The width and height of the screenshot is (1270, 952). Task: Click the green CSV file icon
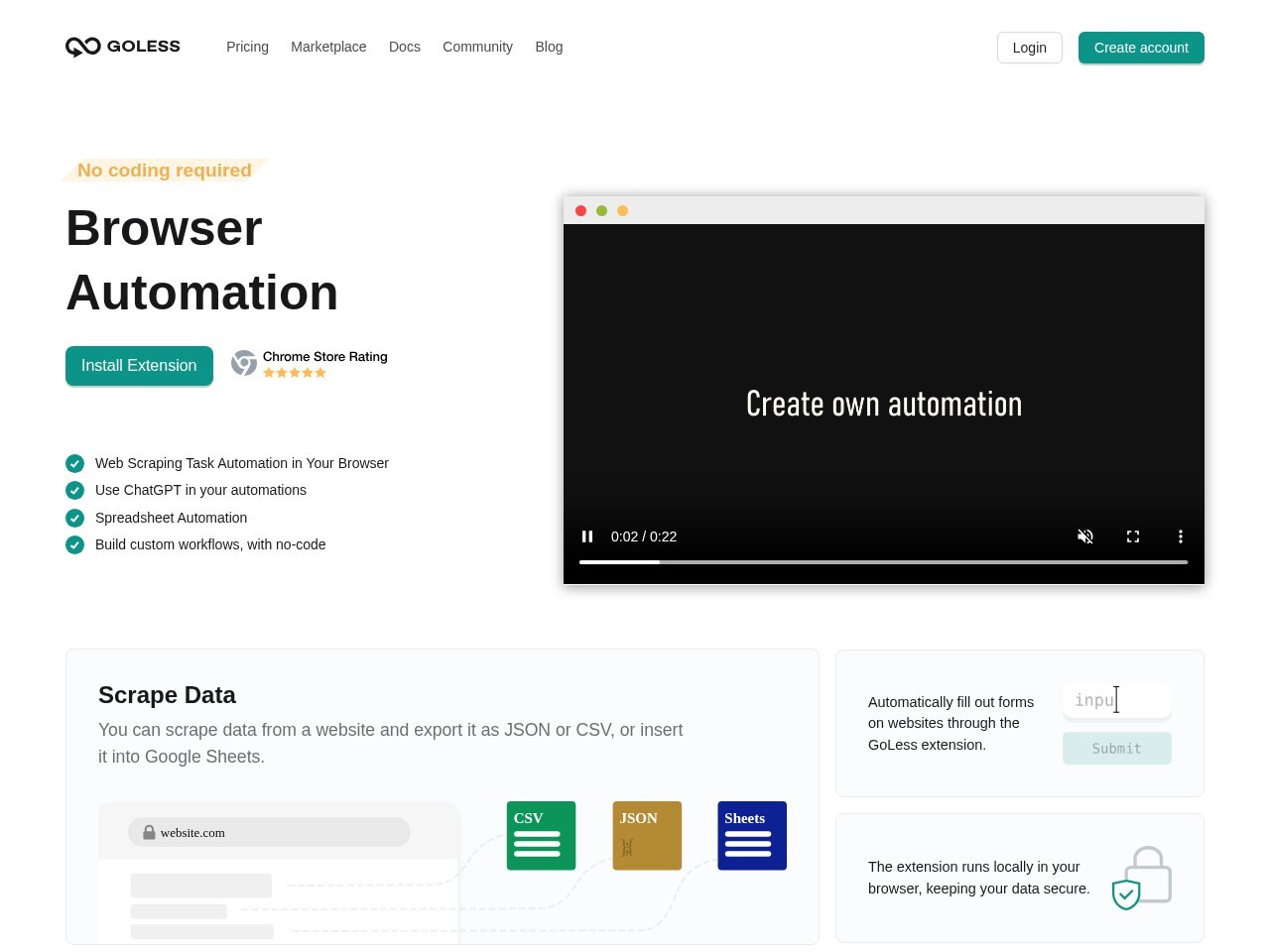tap(541, 836)
